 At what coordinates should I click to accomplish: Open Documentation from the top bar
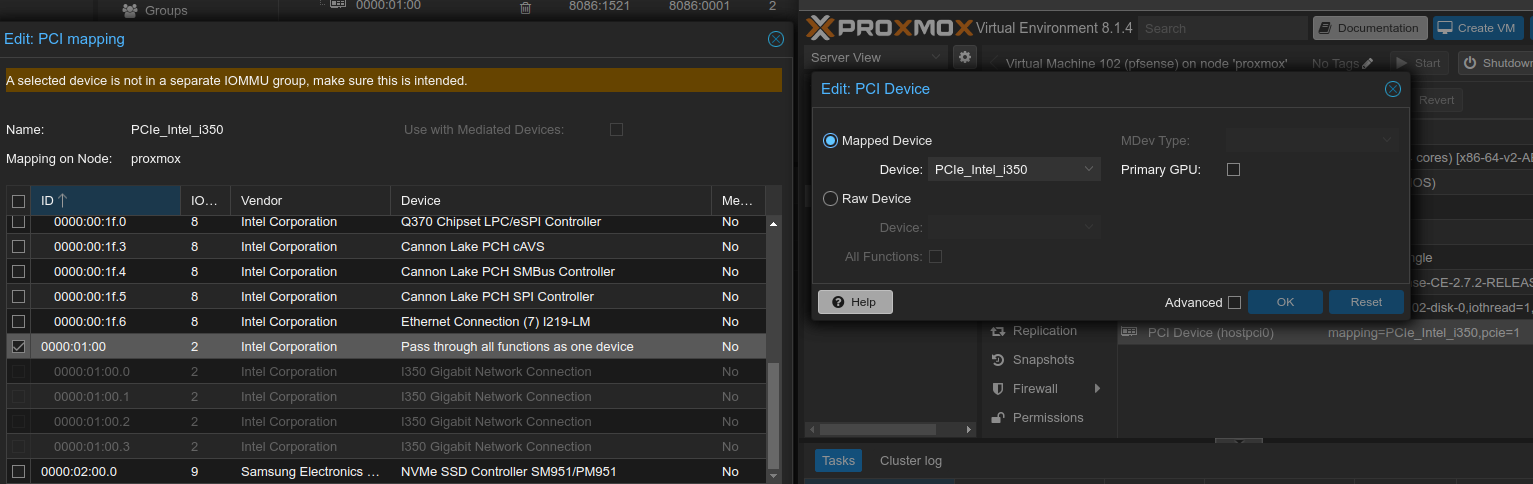click(1369, 28)
